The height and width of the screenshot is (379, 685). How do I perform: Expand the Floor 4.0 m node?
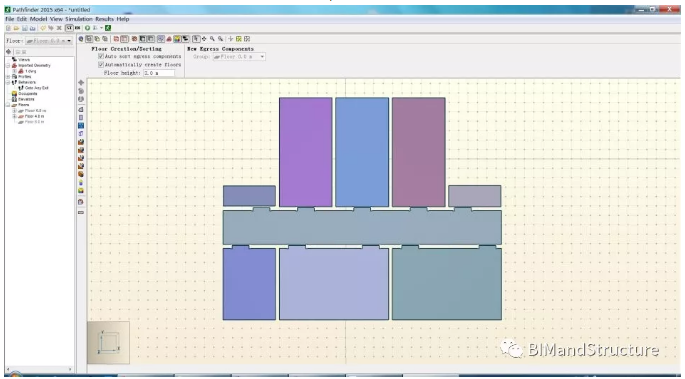click(14, 117)
